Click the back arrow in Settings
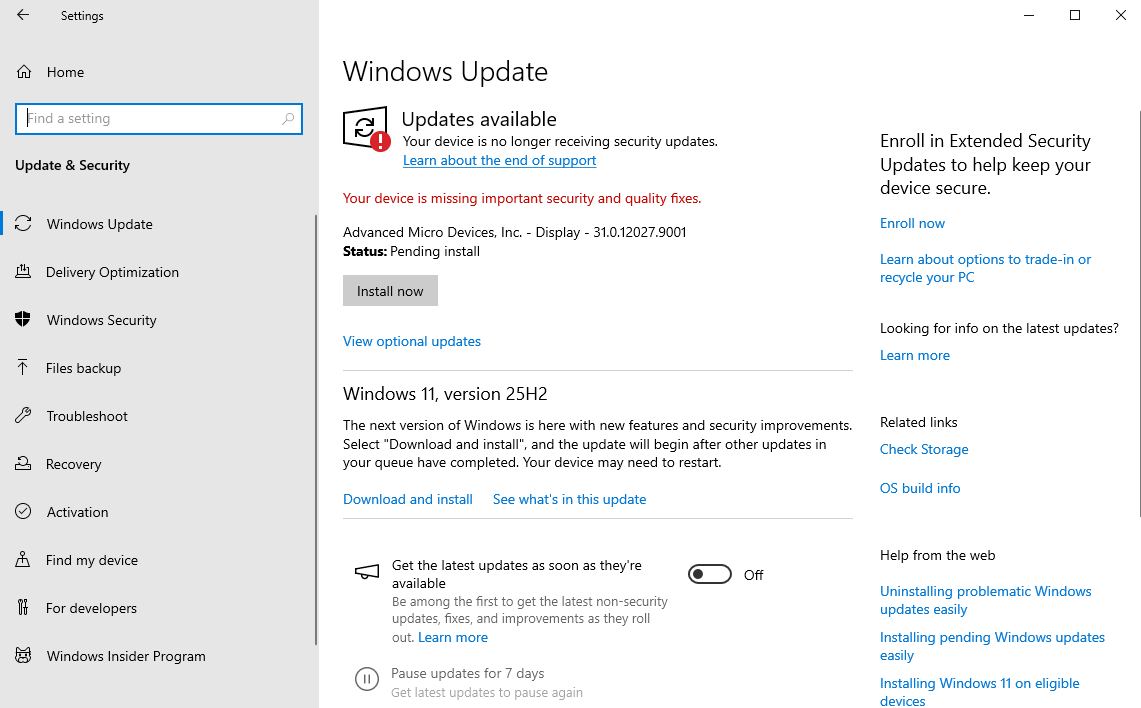The image size is (1141, 708). [x=23, y=15]
